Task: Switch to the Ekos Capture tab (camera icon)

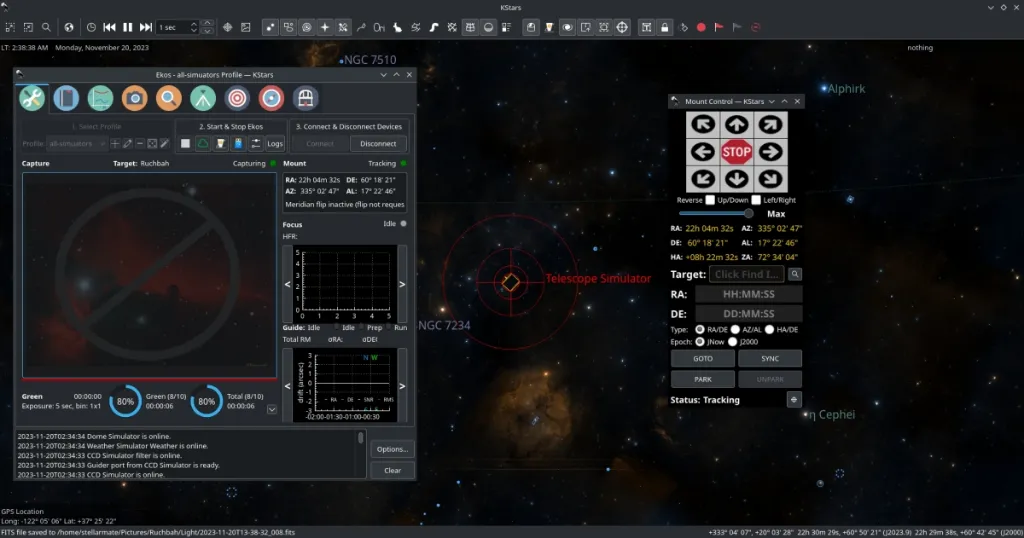Action: pyautogui.click(x=135, y=99)
